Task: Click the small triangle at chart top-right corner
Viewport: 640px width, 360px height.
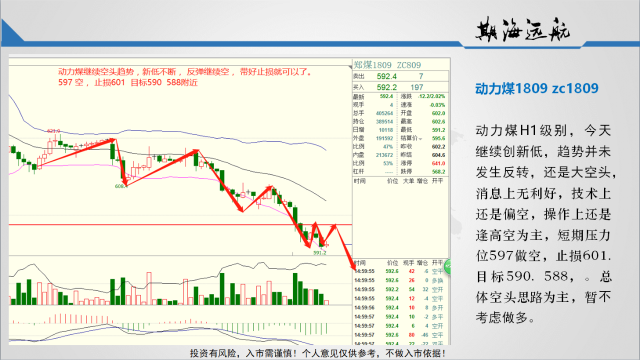Action: (x=350, y=67)
